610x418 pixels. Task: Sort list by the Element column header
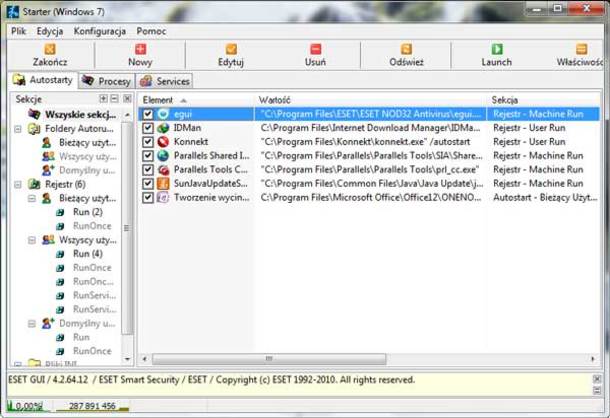pos(196,100)
